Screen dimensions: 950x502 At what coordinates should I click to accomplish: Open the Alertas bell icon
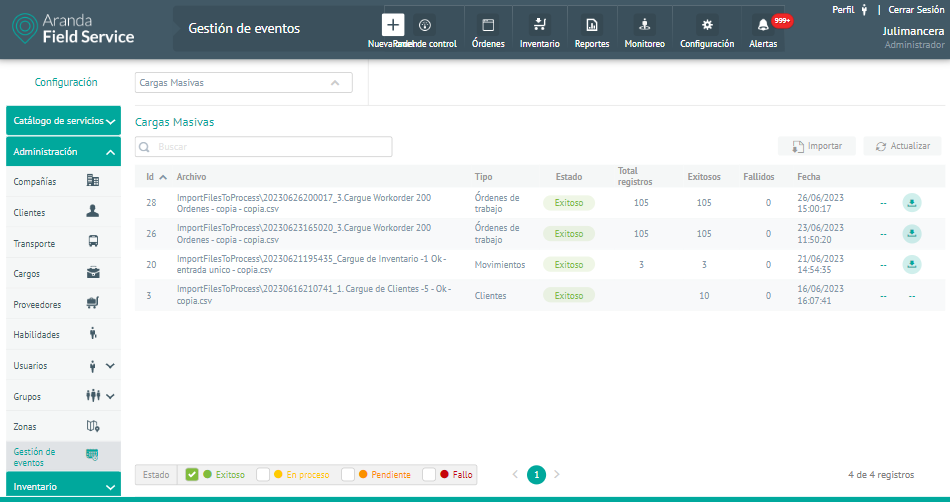coord(763,25)
